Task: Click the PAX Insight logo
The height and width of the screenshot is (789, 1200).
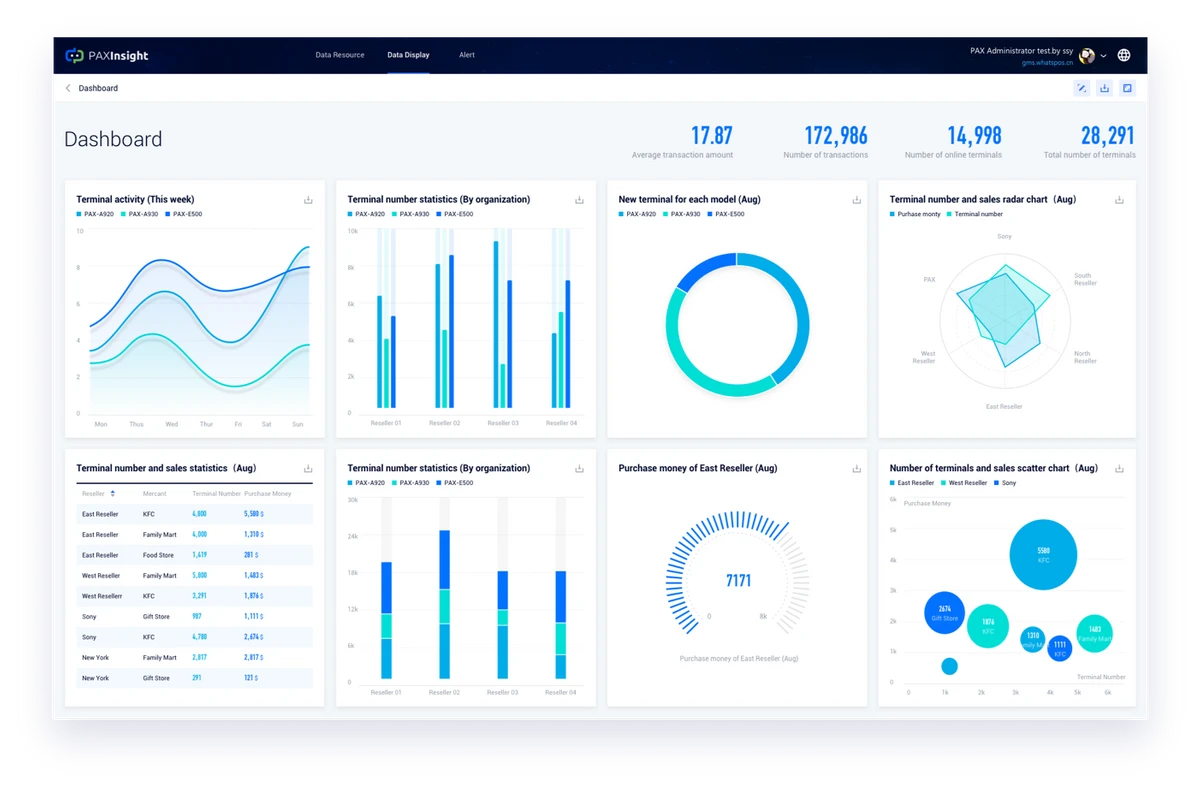Action: pyautogui.click(x=107, y=56)
